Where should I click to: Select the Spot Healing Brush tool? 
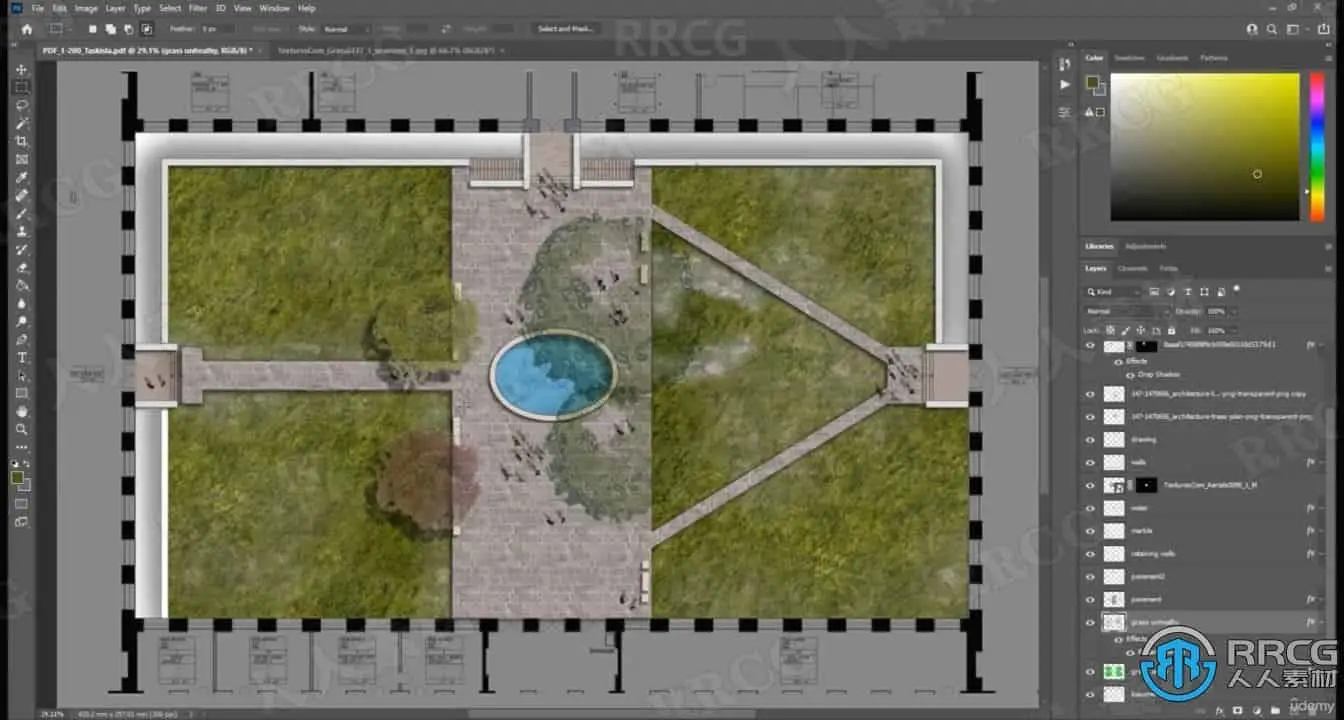(x=22, y=196)
